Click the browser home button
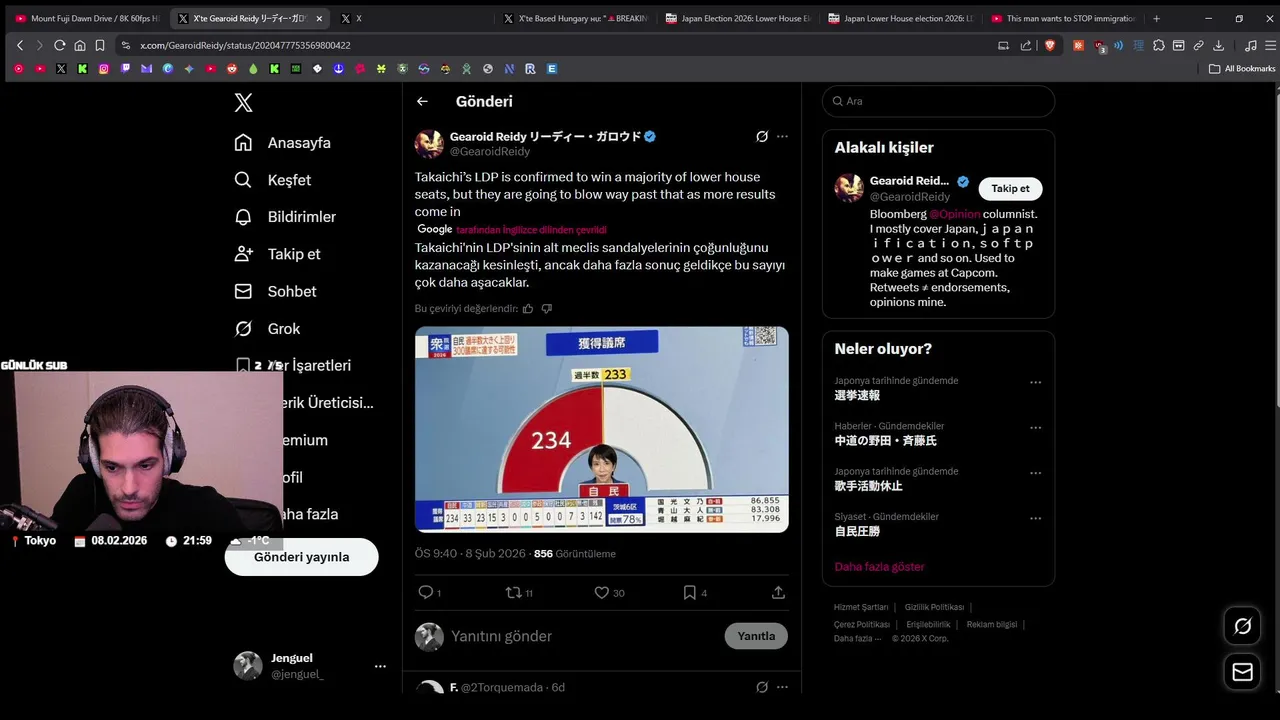Image resolution: width=1280 pixels, height=720 pixels. tap(80, 45)
